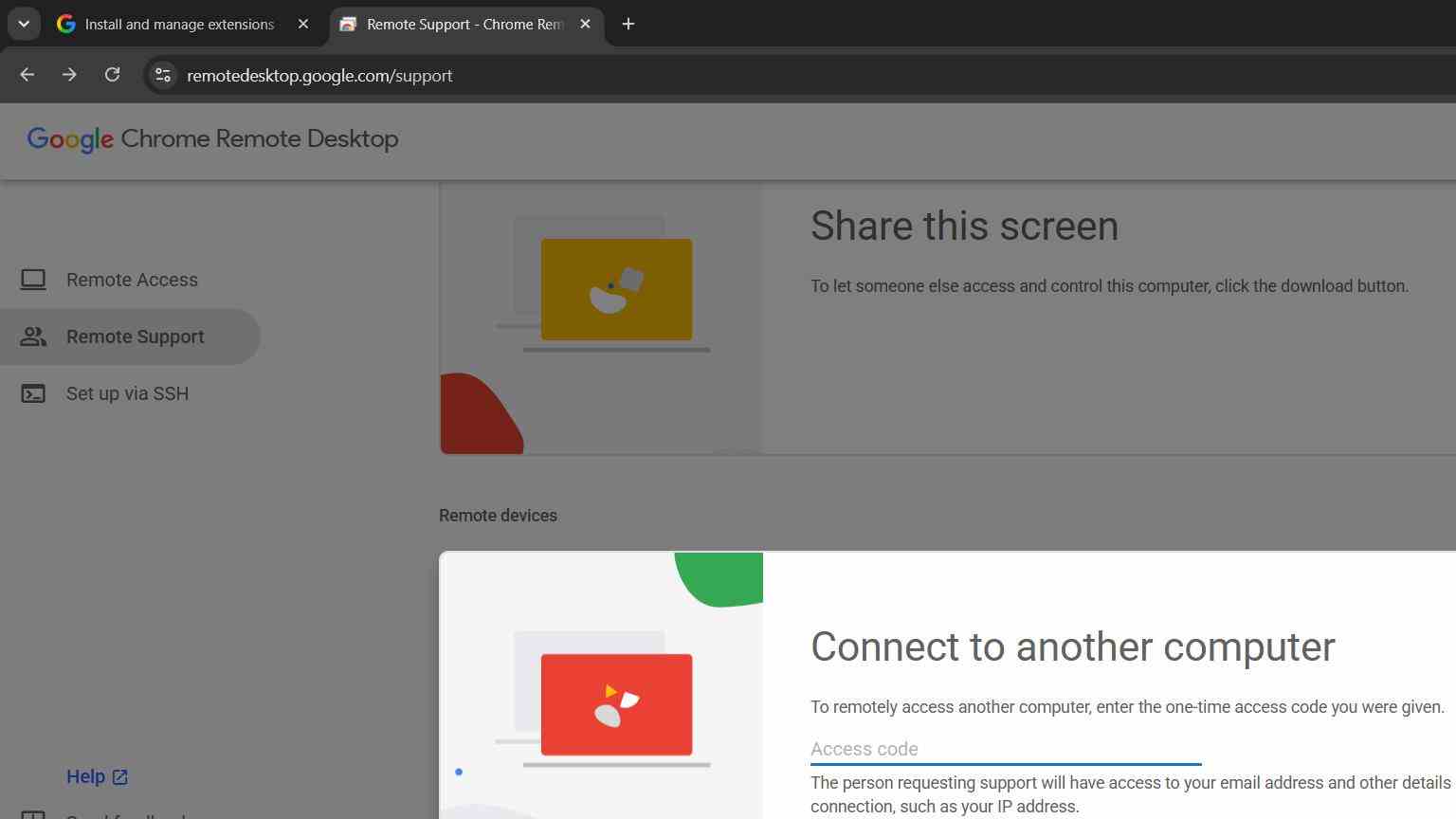This screenshot has height=819, width=1456.
Task: Close the Install and manage extensions tab
Action: tap(303, 25)
